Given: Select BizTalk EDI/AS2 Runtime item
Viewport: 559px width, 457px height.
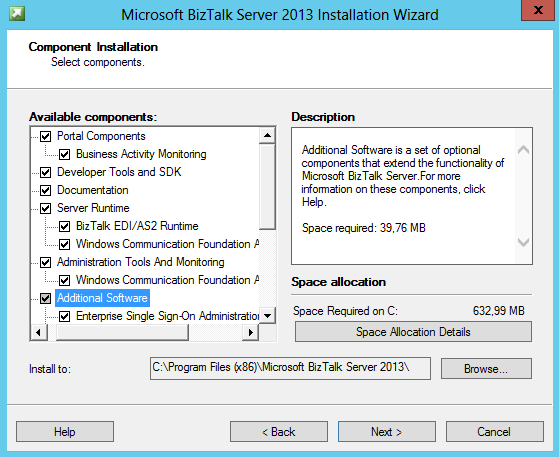Looking at the screenshot, I should click(x=137, y=226).
